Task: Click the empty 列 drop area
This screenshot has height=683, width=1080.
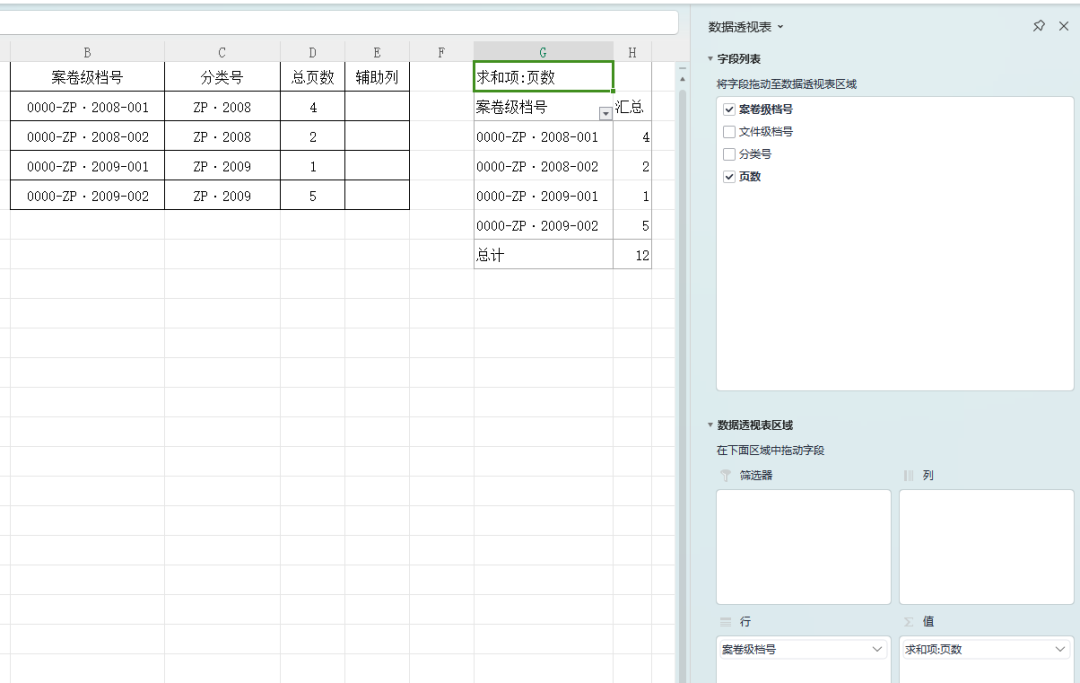Action: point(986,547)
